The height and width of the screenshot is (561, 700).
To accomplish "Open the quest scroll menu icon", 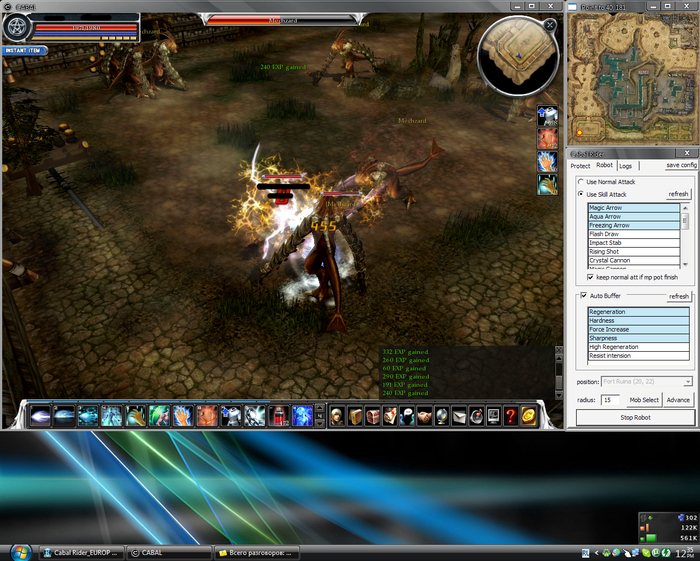I will (390, 416).
